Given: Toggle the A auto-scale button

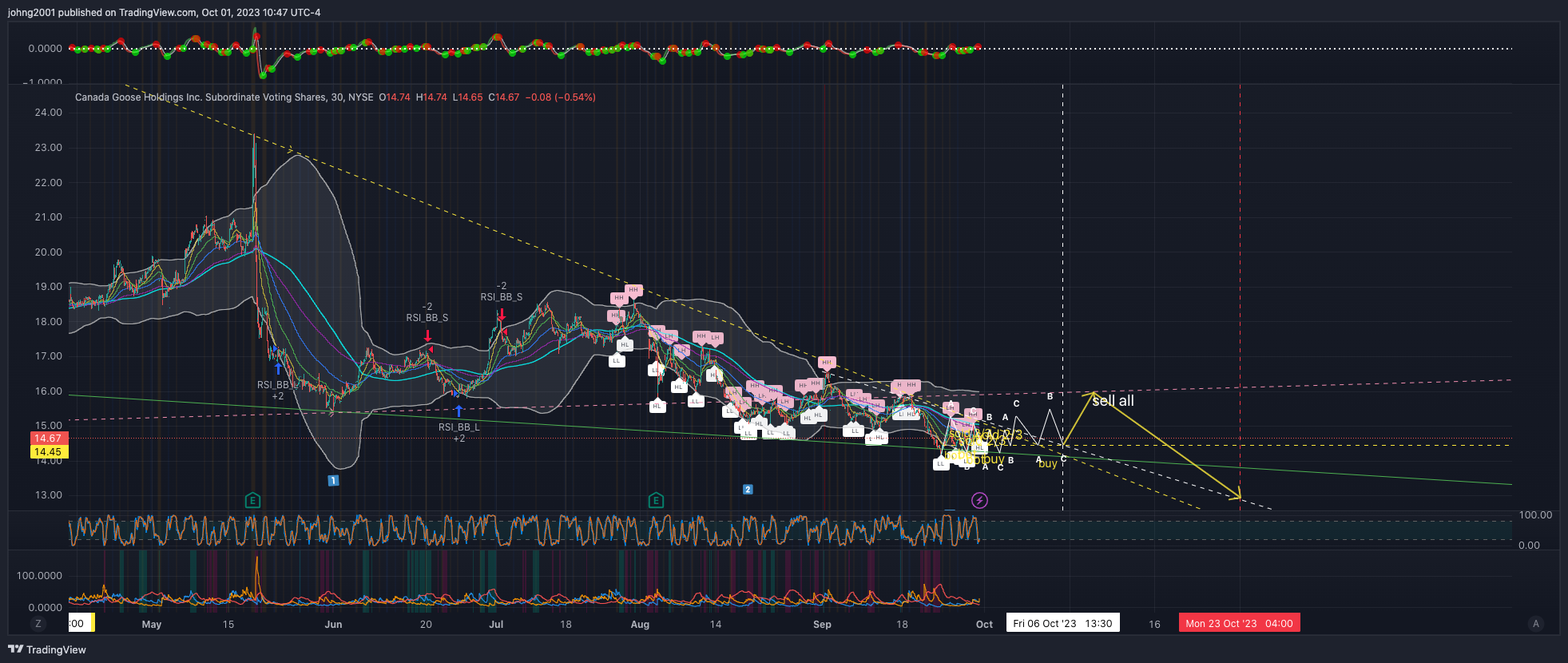Looking at the screenshot, I should (x=1535, y=624).
